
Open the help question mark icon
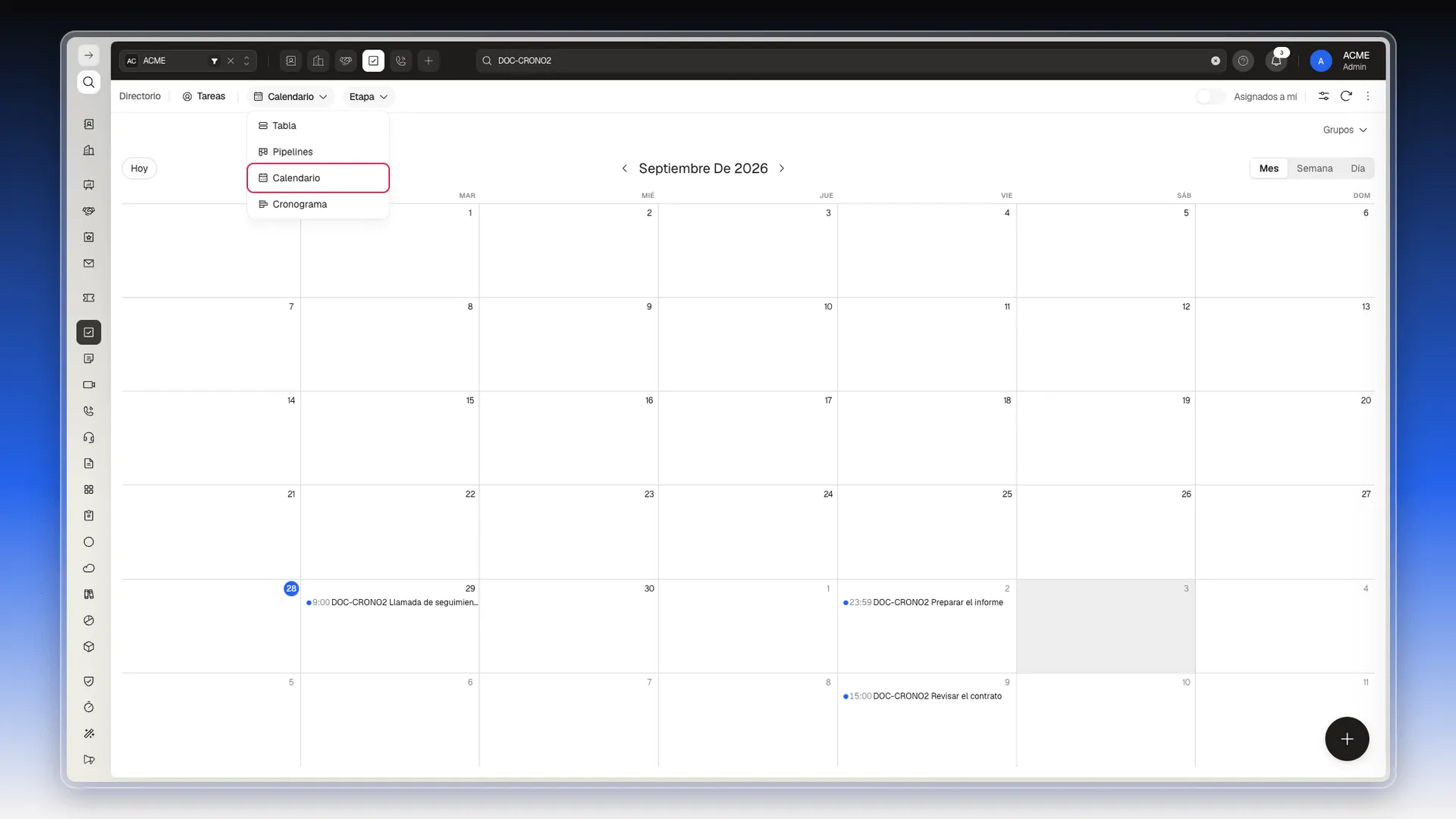click(1243, 61)
